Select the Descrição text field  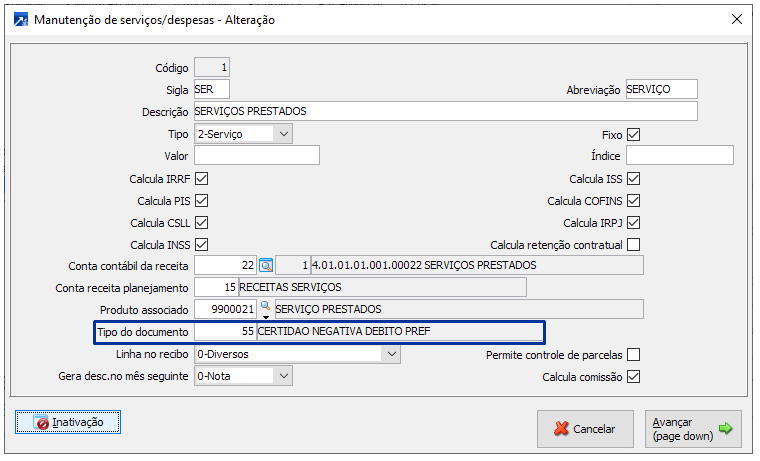445,111
